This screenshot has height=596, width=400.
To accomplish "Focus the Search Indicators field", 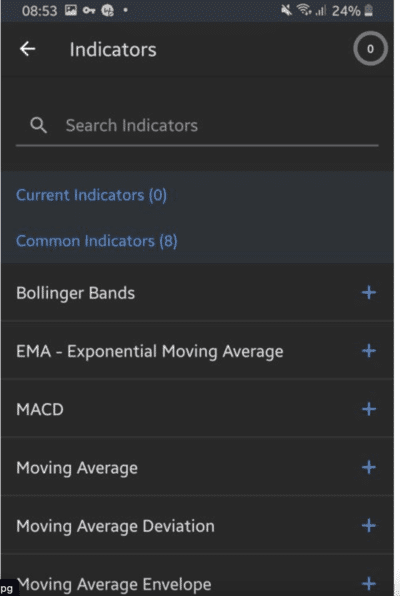I will pyautogui.click(x=197, y=125).
